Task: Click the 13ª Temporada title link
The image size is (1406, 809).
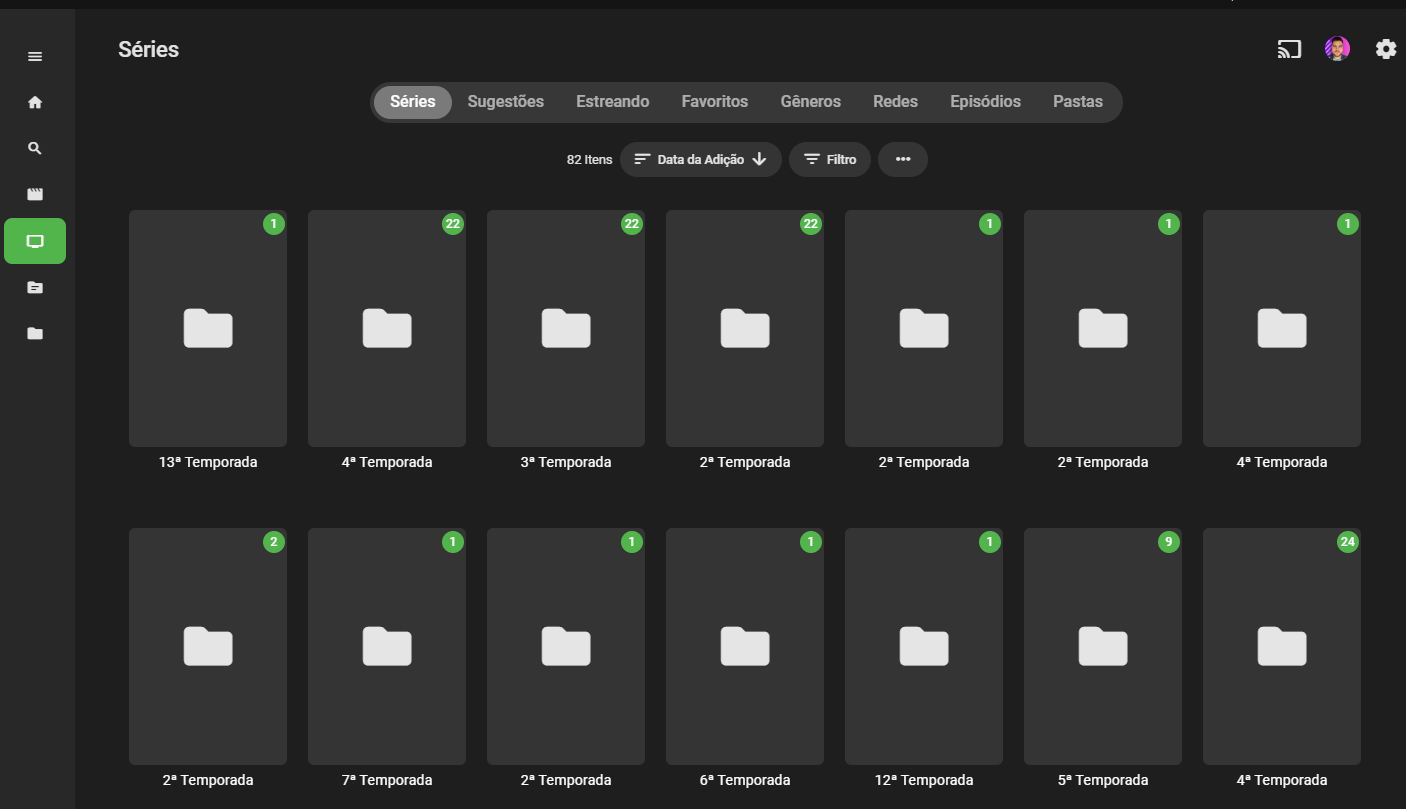Action: click(x=208, y=462)
